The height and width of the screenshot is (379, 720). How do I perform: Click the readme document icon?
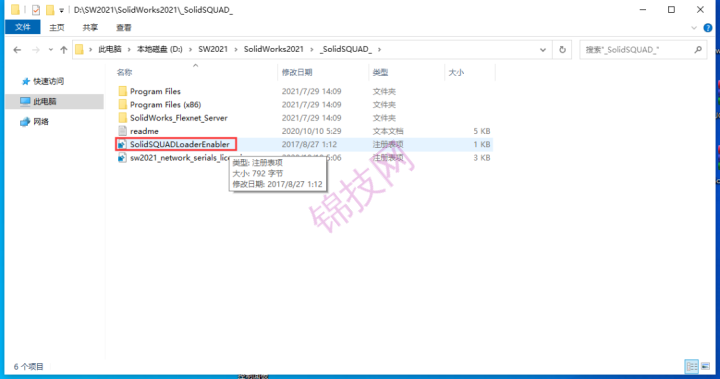click(122, 131)
